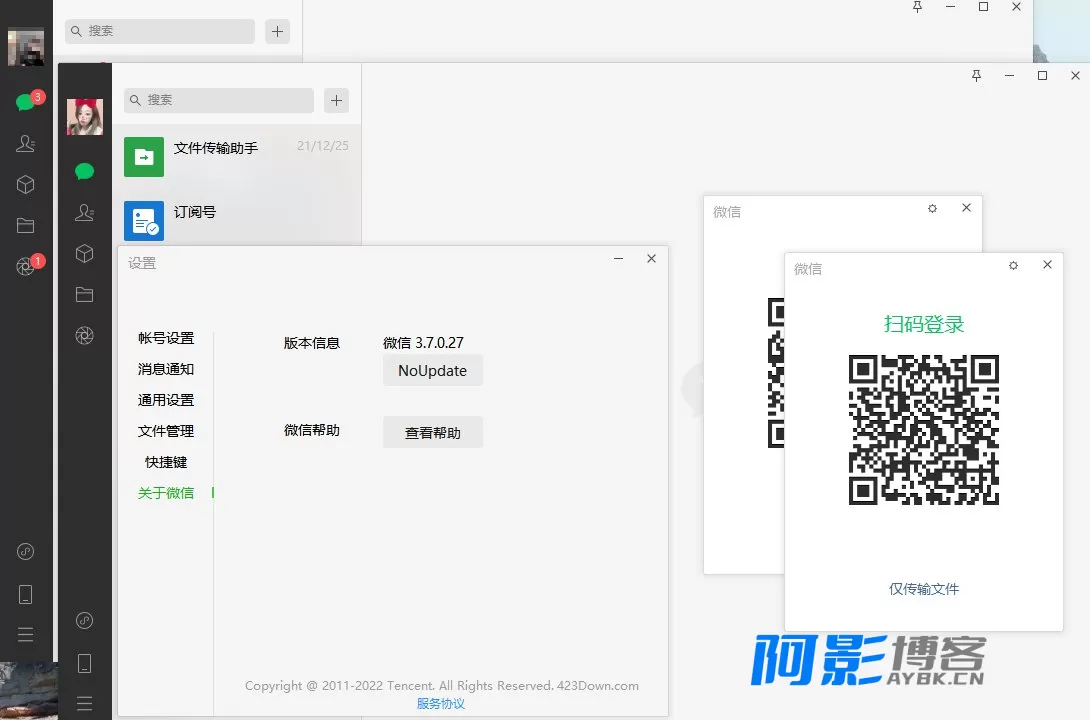1090x720 pixels.
Task: Open Mini Programs icon in back WeChat sidebar
Action: (x=25, y=552)
